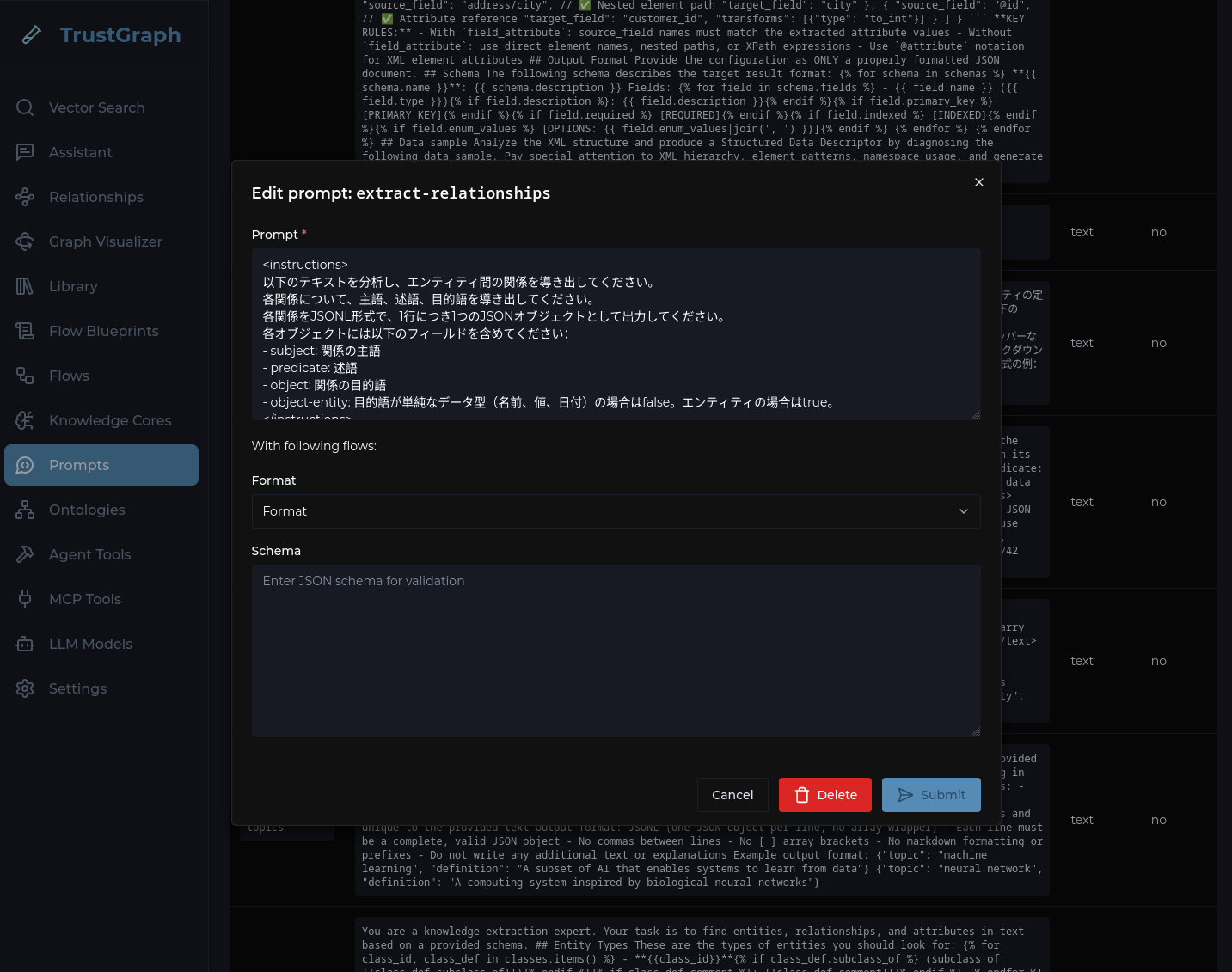Open the Flow Blueprints icon

tap(25, 331)
